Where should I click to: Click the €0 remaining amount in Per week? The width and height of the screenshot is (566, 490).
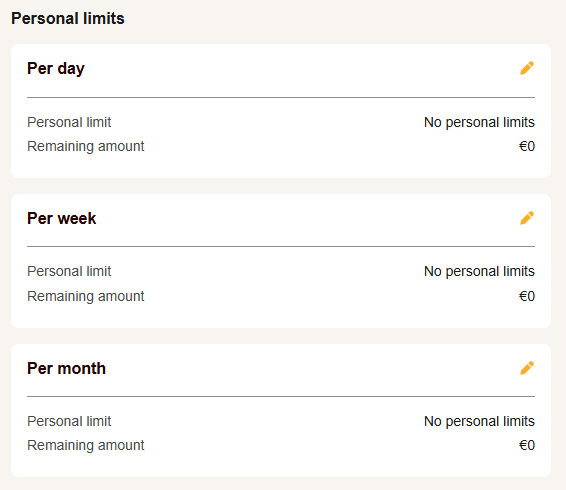pos(527,296)
